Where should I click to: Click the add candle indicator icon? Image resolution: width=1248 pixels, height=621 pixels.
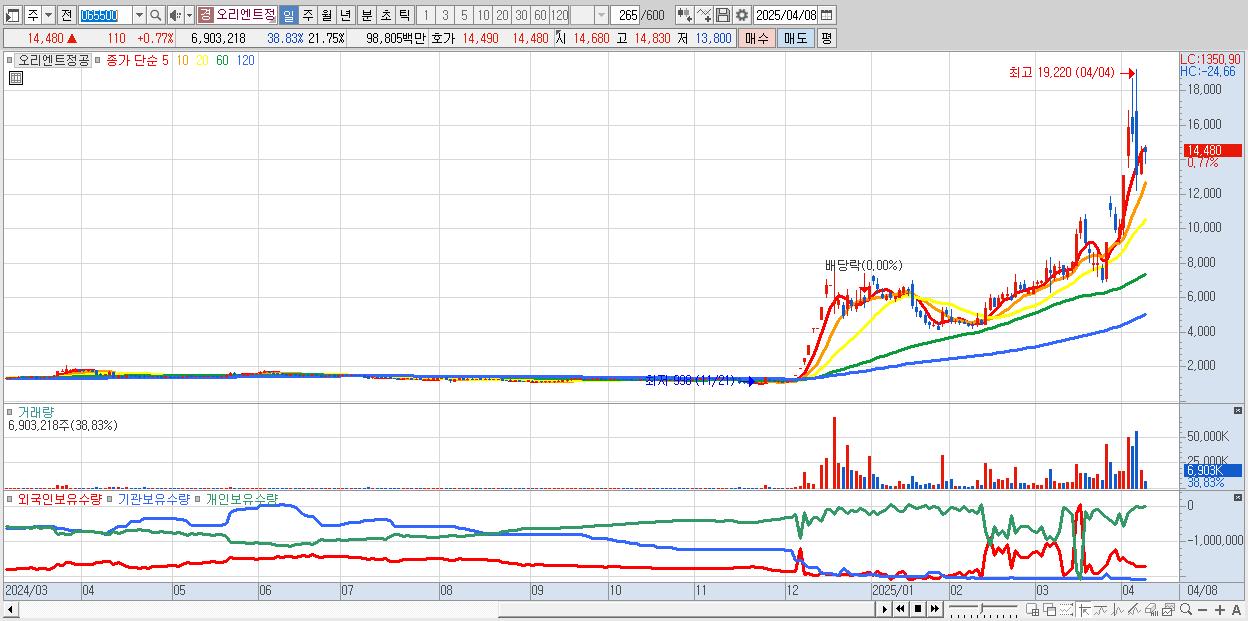[684, 15]
